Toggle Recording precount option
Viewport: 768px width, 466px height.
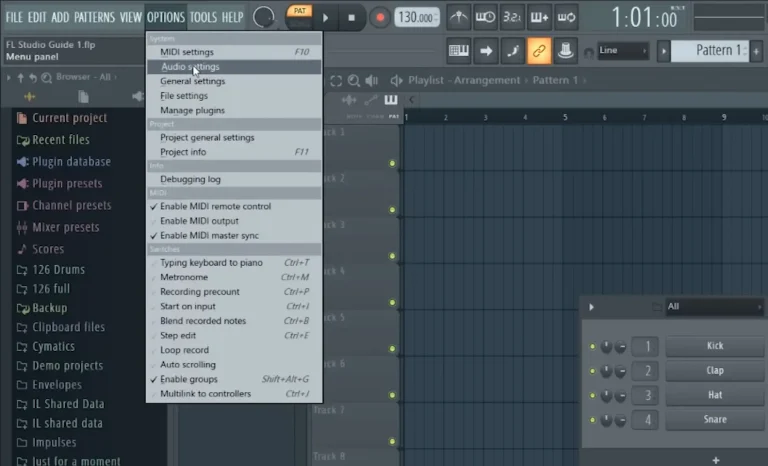coord(234,292)
